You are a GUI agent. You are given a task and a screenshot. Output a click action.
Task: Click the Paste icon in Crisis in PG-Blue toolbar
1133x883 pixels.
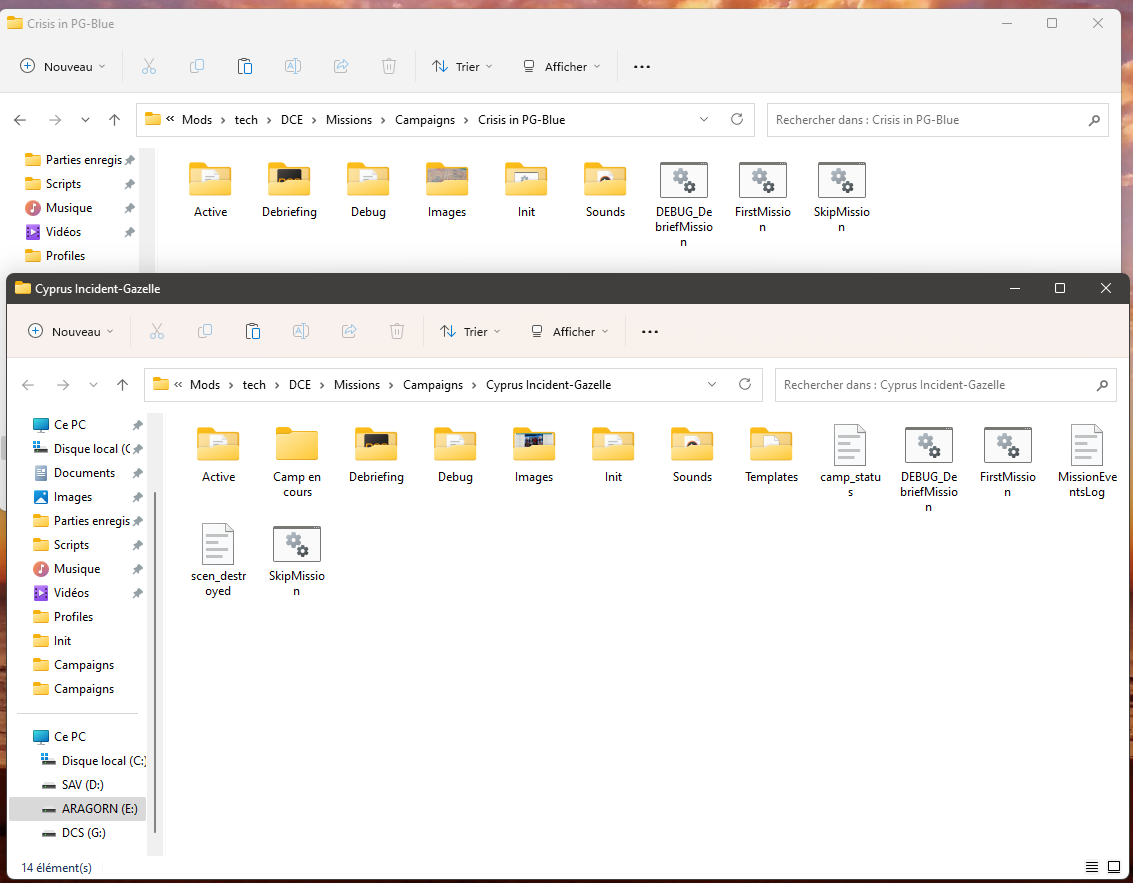click(x=245, y=66)
